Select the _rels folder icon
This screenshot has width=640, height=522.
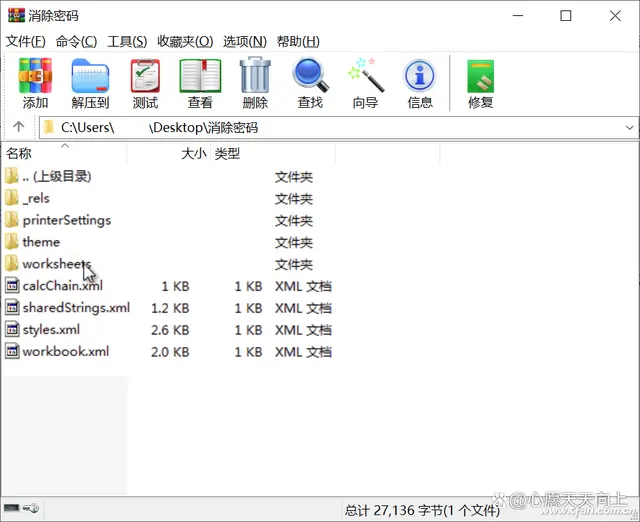pyautogui.click(x=12, y=198)
